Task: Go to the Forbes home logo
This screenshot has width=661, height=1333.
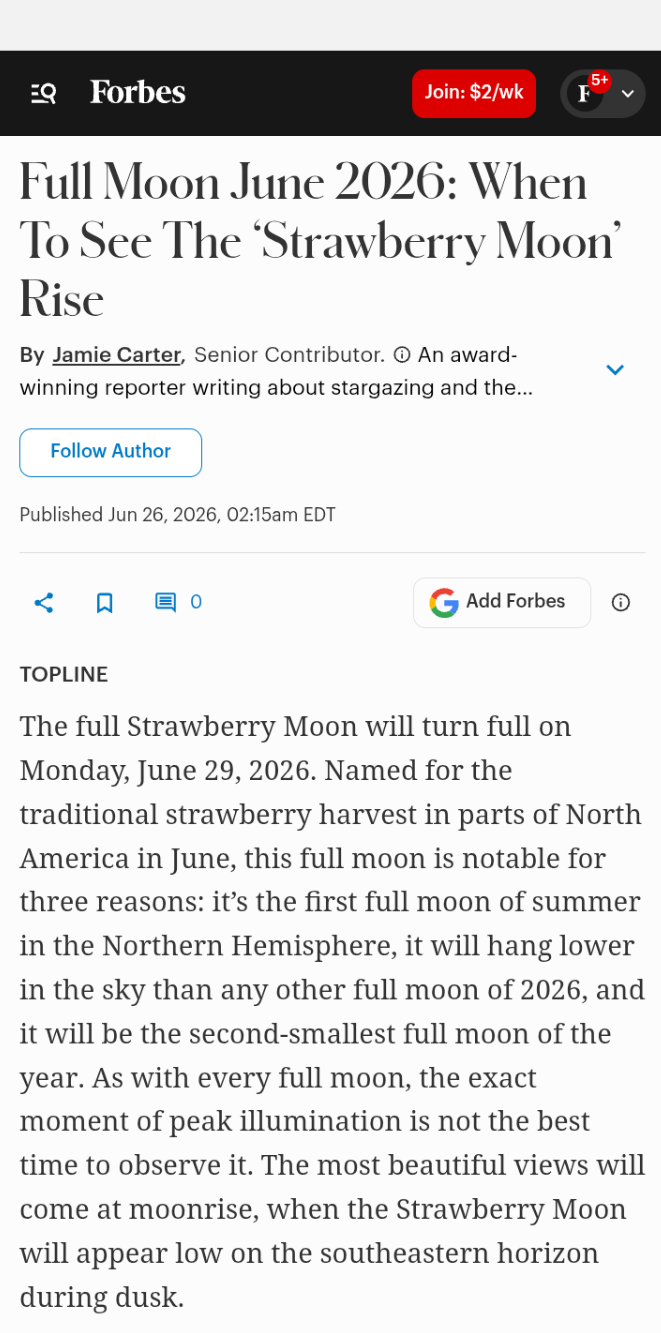Action: pyautogui.click(x=138, y=93)
